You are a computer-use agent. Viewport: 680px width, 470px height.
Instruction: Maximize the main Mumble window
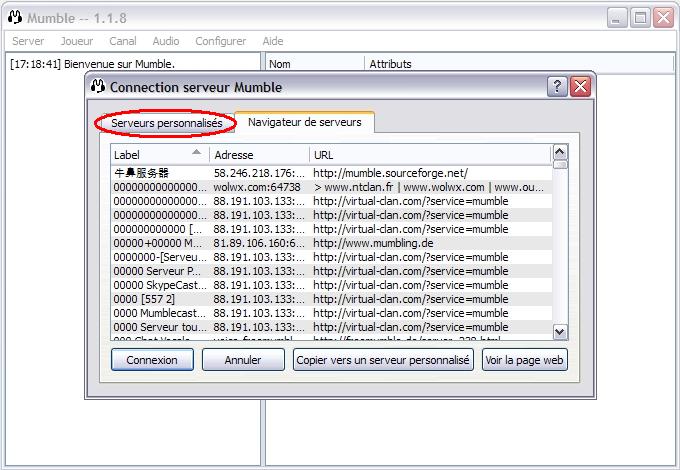click(x=640, y=18)
